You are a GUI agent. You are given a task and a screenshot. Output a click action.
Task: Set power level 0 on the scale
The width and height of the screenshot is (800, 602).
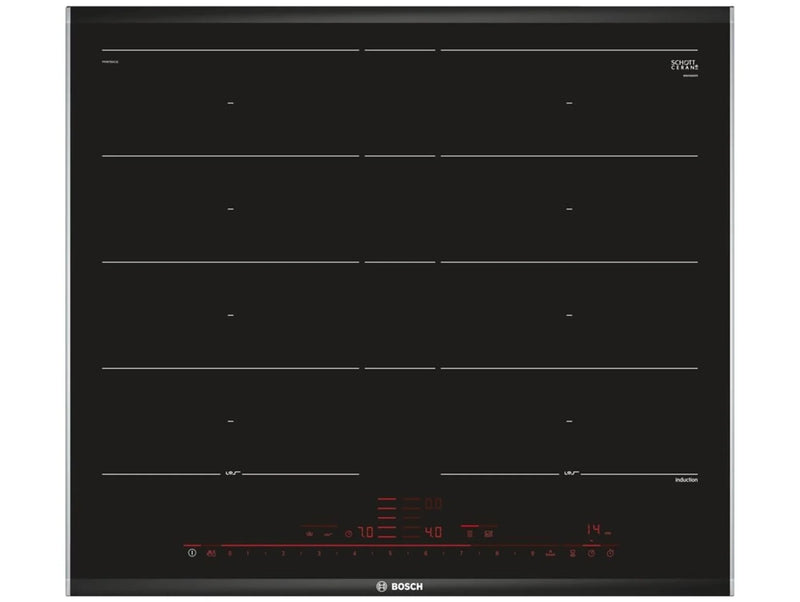229,553
